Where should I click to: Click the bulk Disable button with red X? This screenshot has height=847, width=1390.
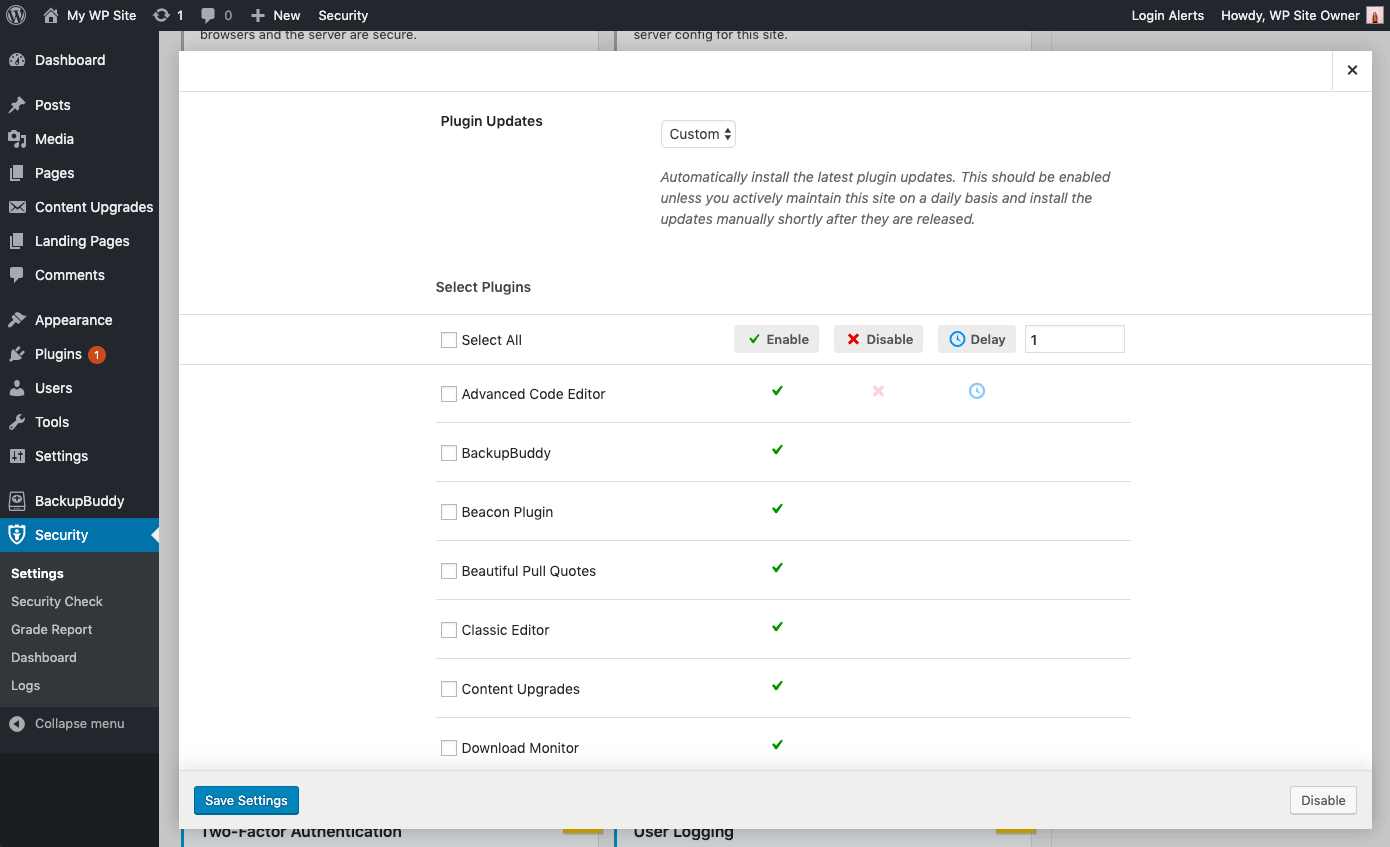[879, 339]
